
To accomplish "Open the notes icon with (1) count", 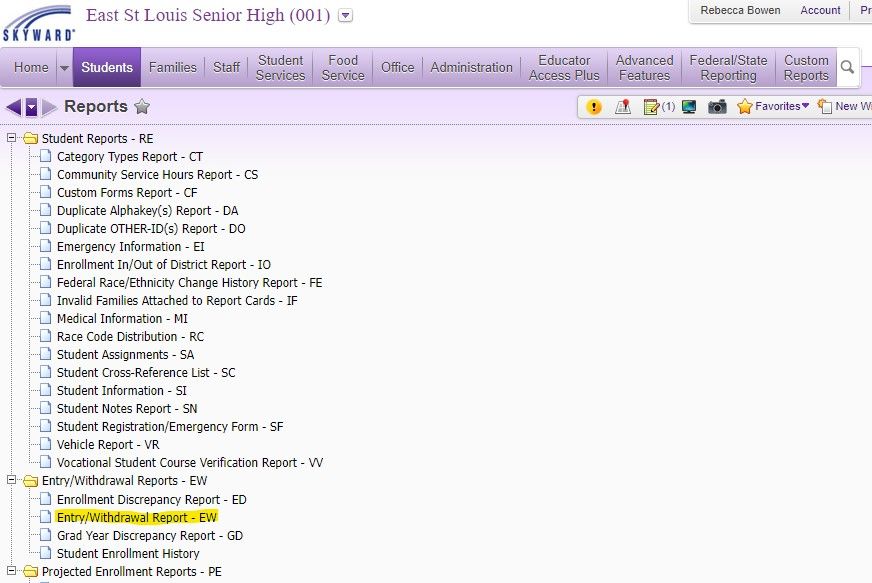I will pyautogui.click(x=658, y=107).
